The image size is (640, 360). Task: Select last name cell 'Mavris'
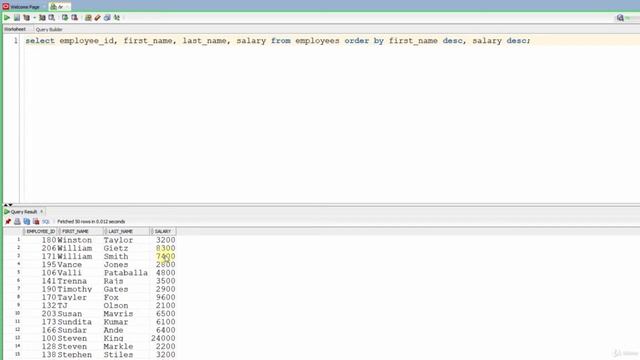[x=118, y=313]
